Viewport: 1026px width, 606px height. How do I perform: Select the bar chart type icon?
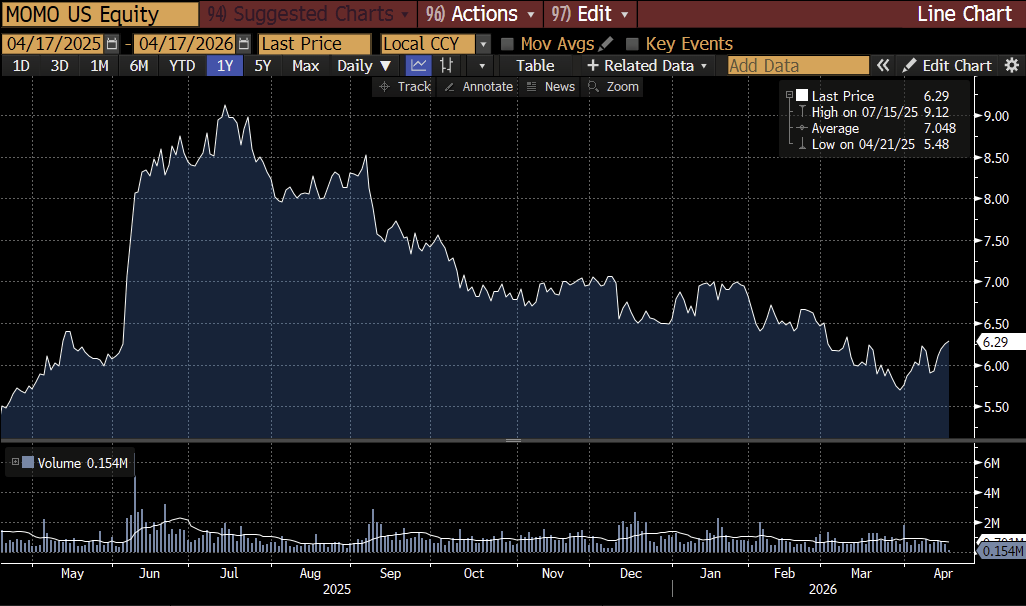[447, 65]
